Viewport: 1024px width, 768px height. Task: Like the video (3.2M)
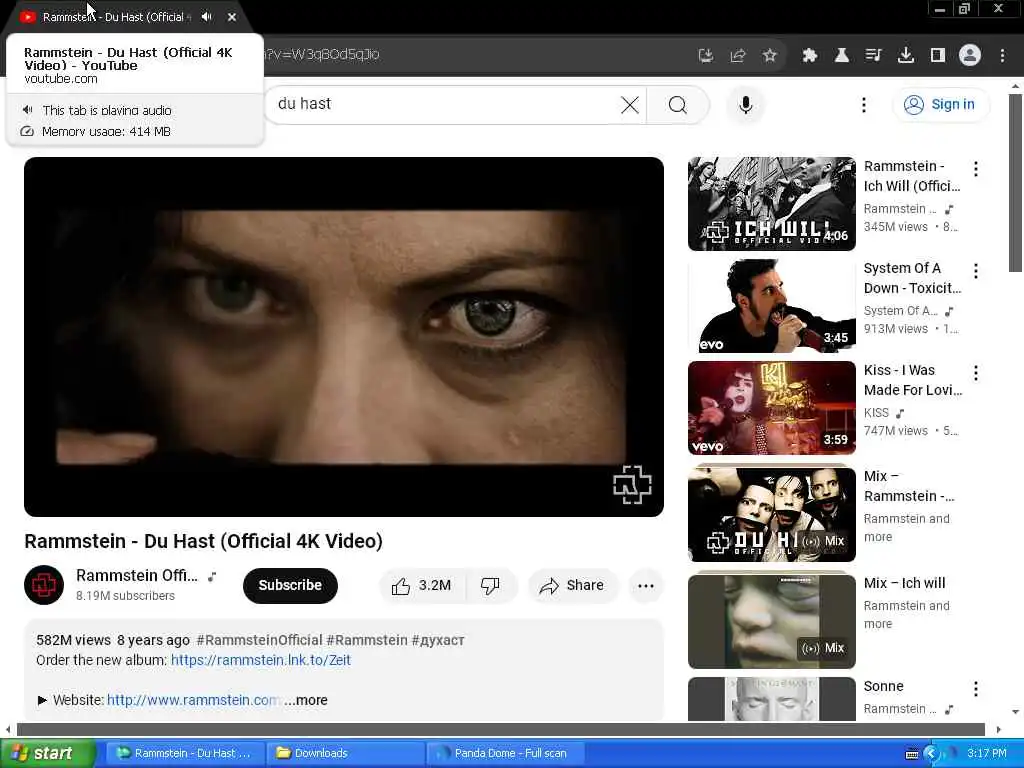(x=422, y=586)
